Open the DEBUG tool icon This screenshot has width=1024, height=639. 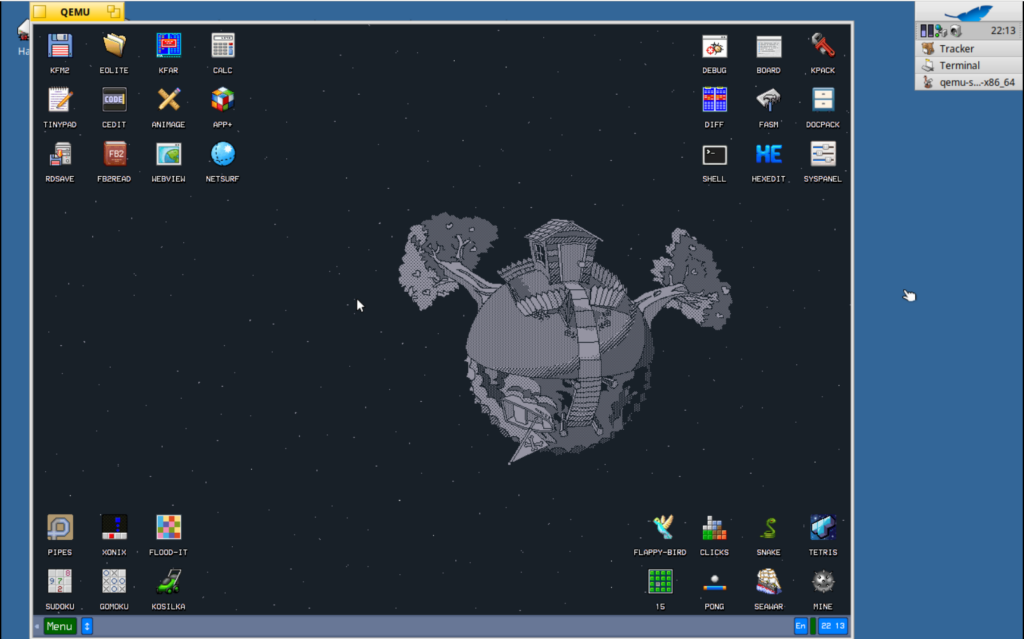(x=714, y=46)
